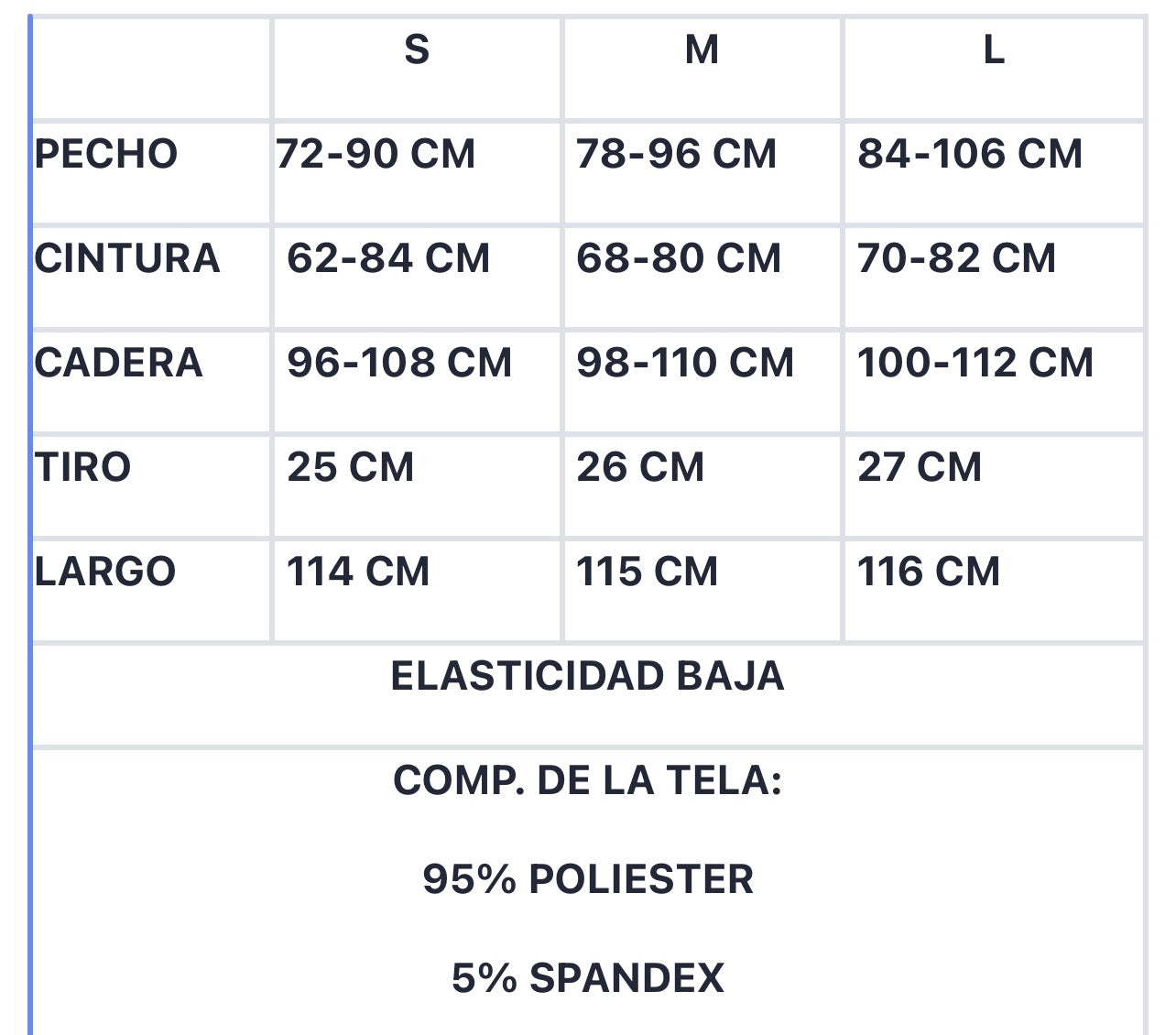The width and height of the screenshot is (1176, 1035).
Task: Click the 62-84 CM waist value
Action: pos(388,258)
